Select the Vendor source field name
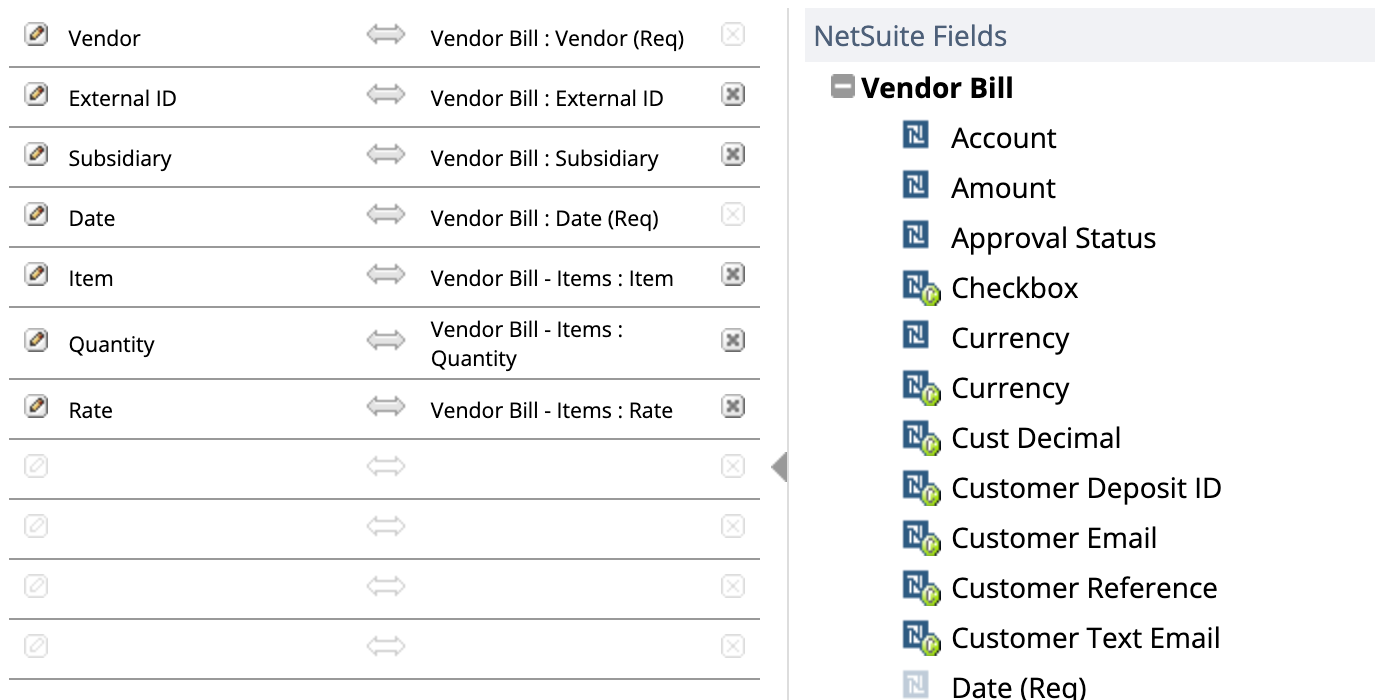The width and height of the screenshot is (1375, 700). click(x=104, y=38)
